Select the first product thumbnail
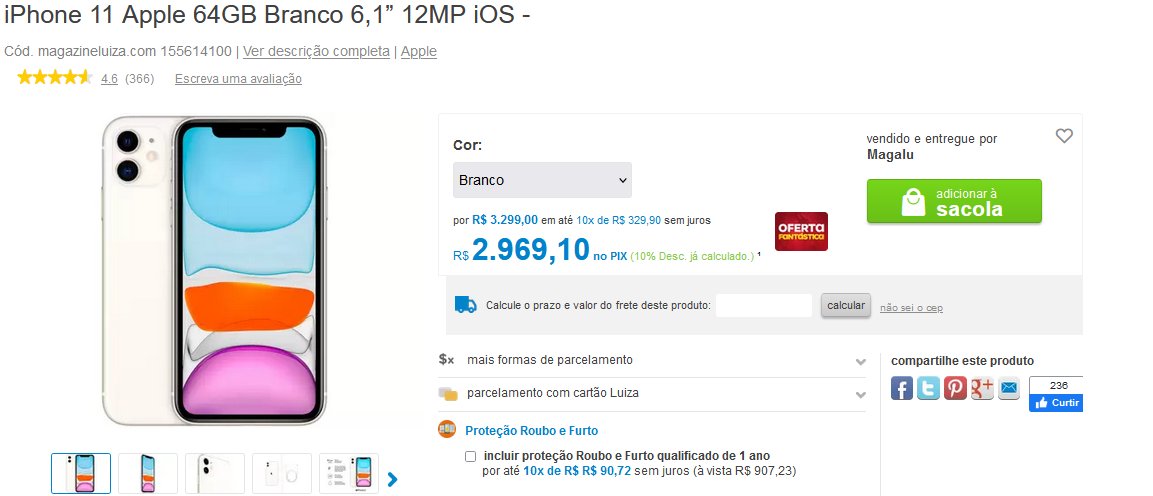Image resolution: width=1153 pixels, height=496 pixels. [x=81, y=473]
